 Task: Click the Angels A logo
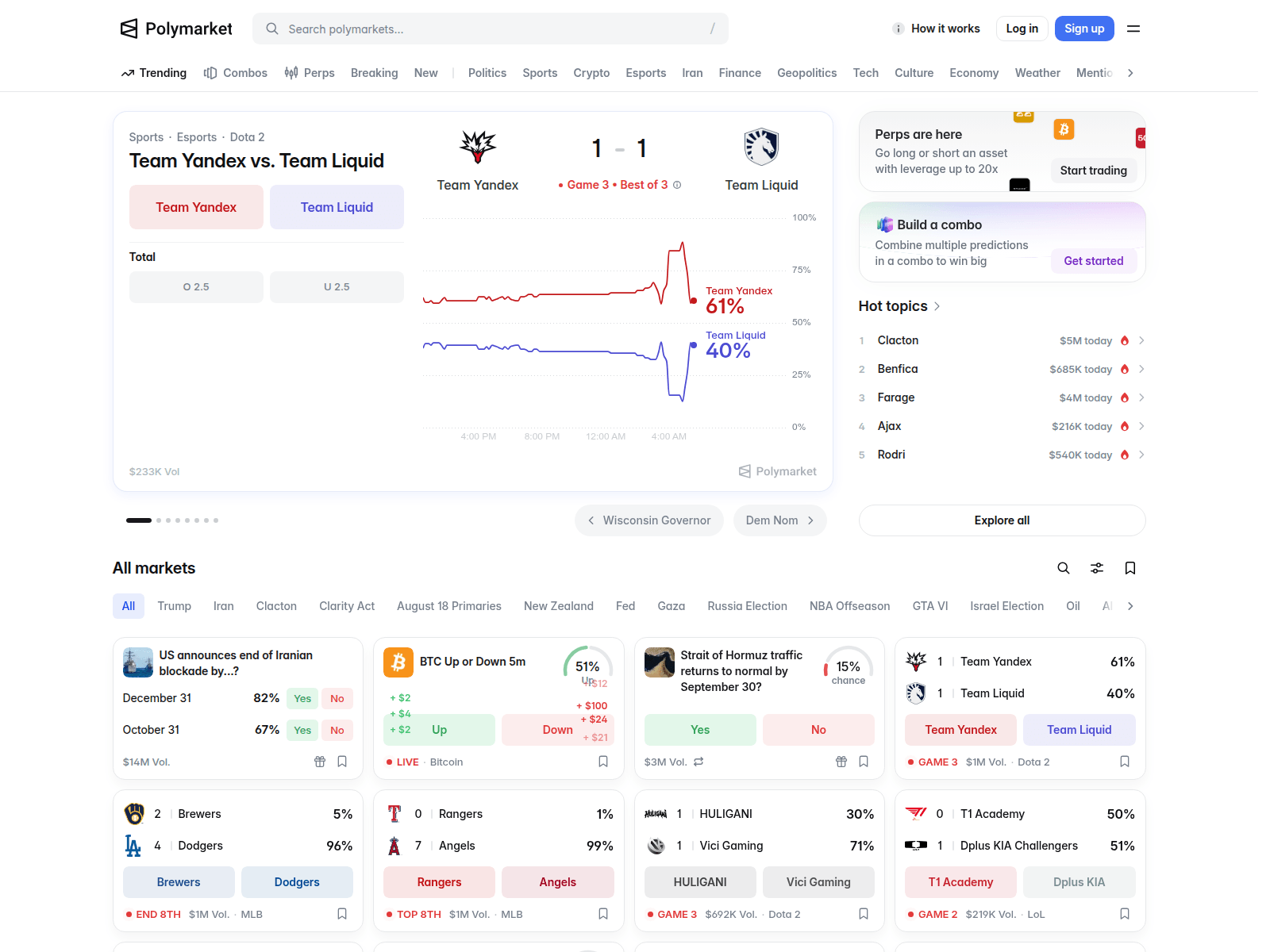(394, 846)
